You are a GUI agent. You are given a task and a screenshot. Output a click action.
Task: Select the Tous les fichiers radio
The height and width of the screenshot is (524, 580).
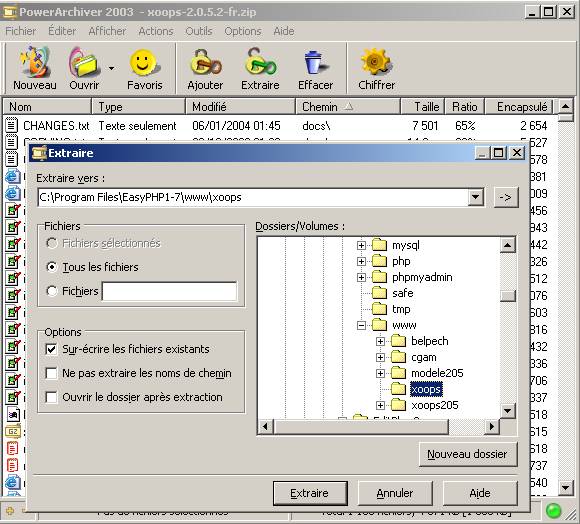tap(52, 267)
